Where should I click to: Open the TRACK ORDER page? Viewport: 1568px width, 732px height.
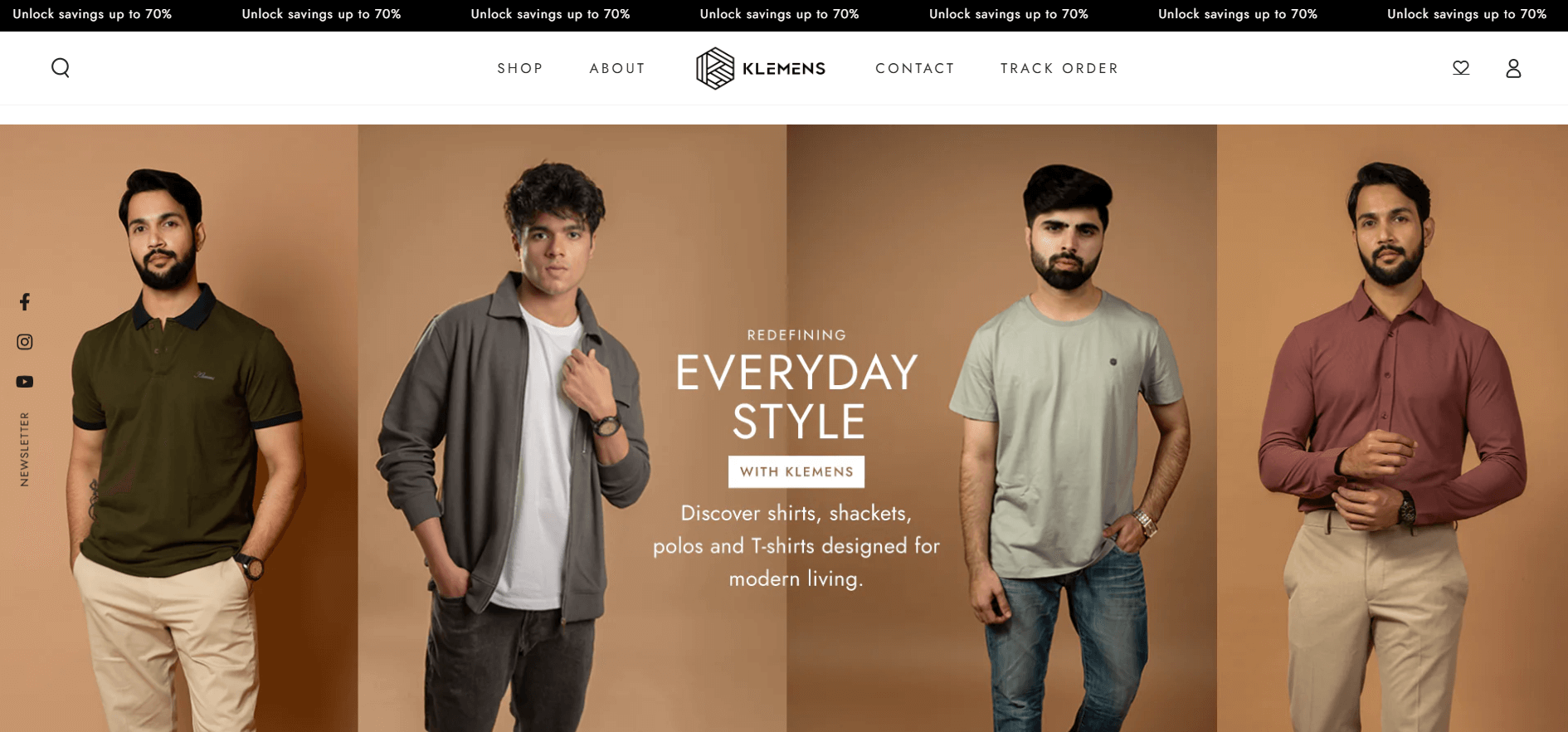tap(1059, 68)
